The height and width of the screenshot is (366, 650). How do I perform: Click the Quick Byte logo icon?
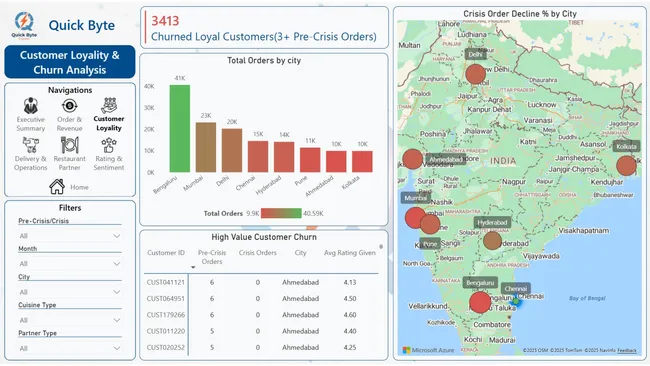(24, 24)
